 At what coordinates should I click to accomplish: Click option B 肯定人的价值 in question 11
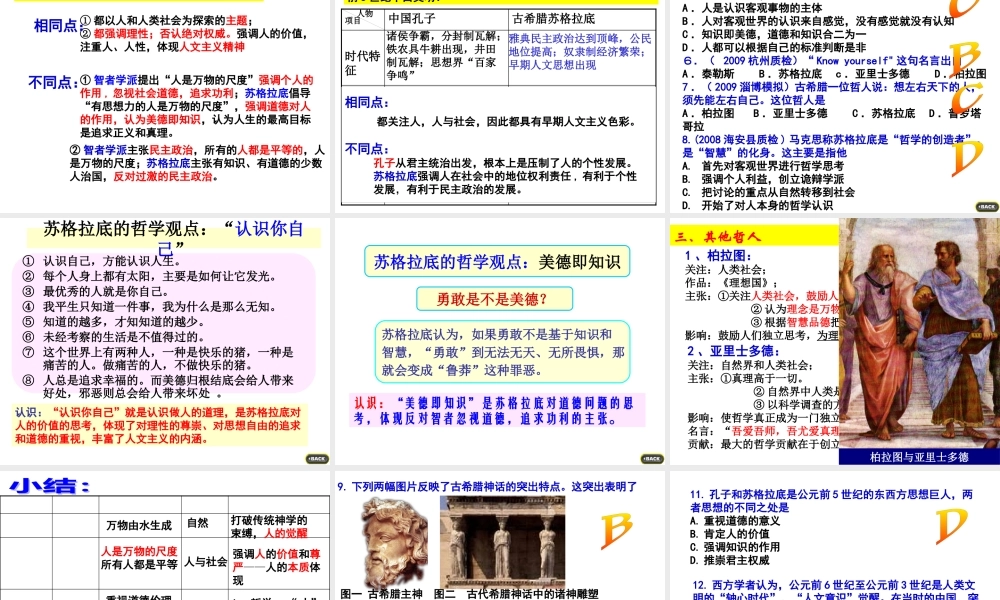tap(730, 534)
